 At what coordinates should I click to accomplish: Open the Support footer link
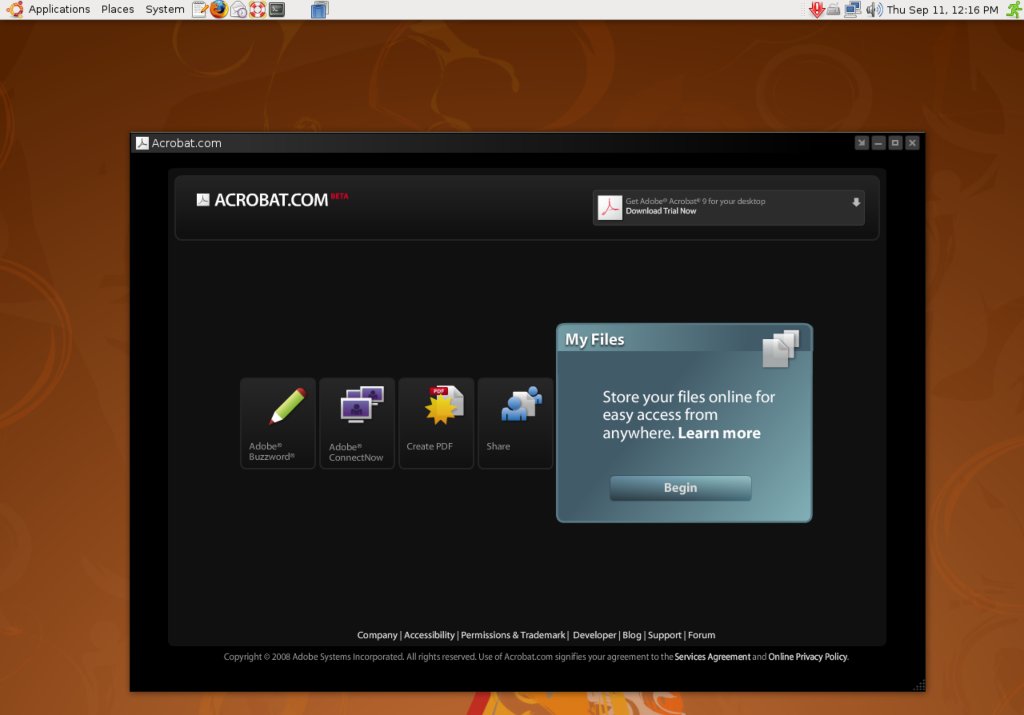pyautogui.click(x=664, y=635)
